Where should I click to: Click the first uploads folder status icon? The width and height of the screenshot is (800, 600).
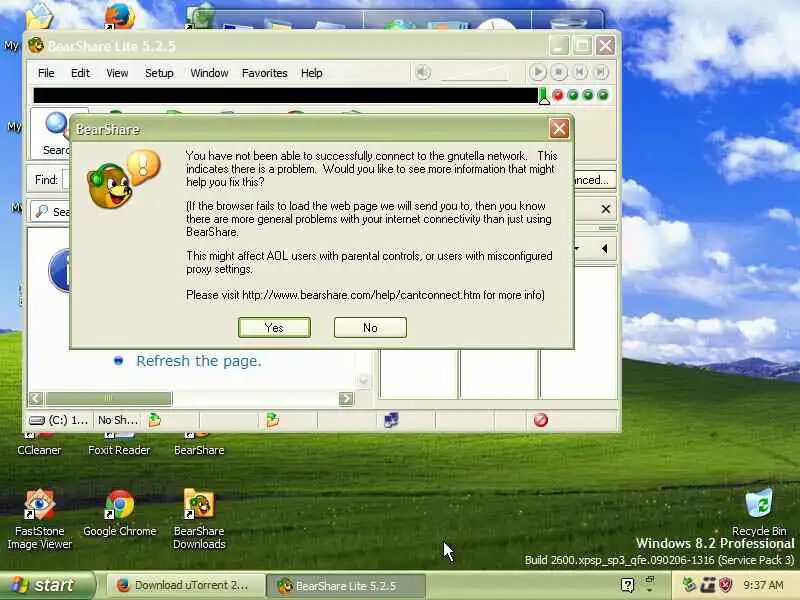coord(154,420)
